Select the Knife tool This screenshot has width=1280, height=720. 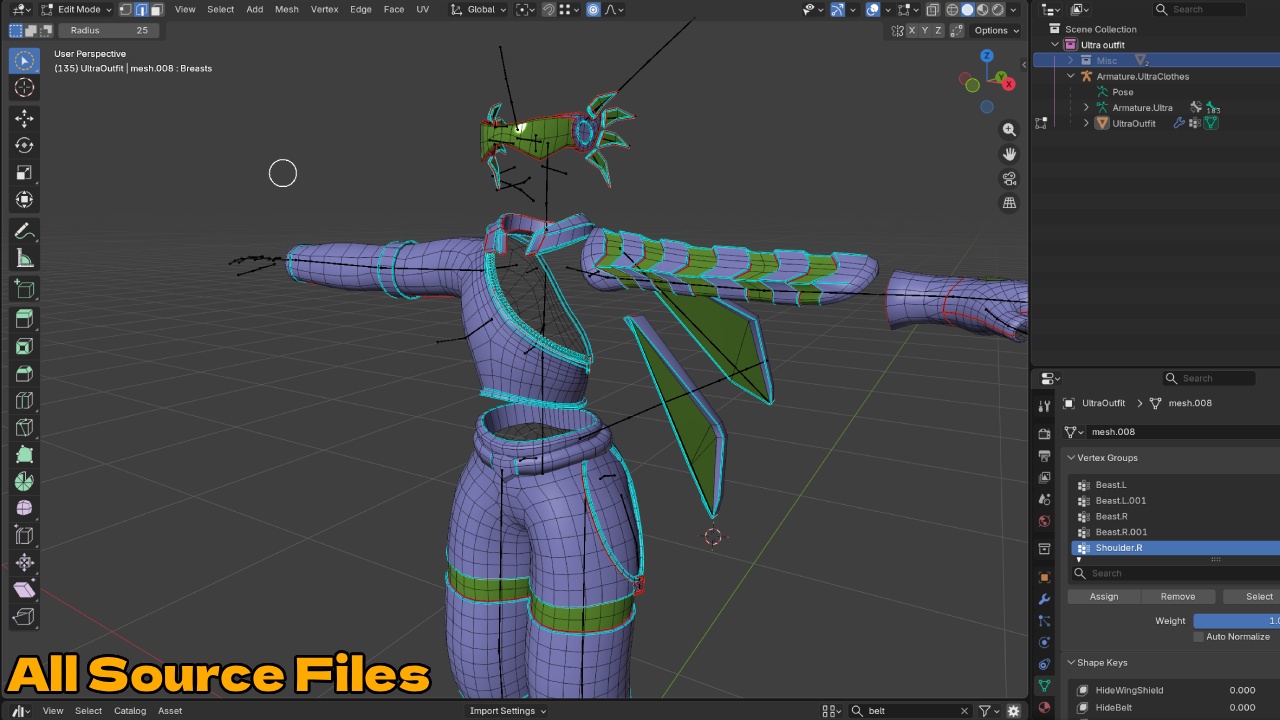pos(24,427)
